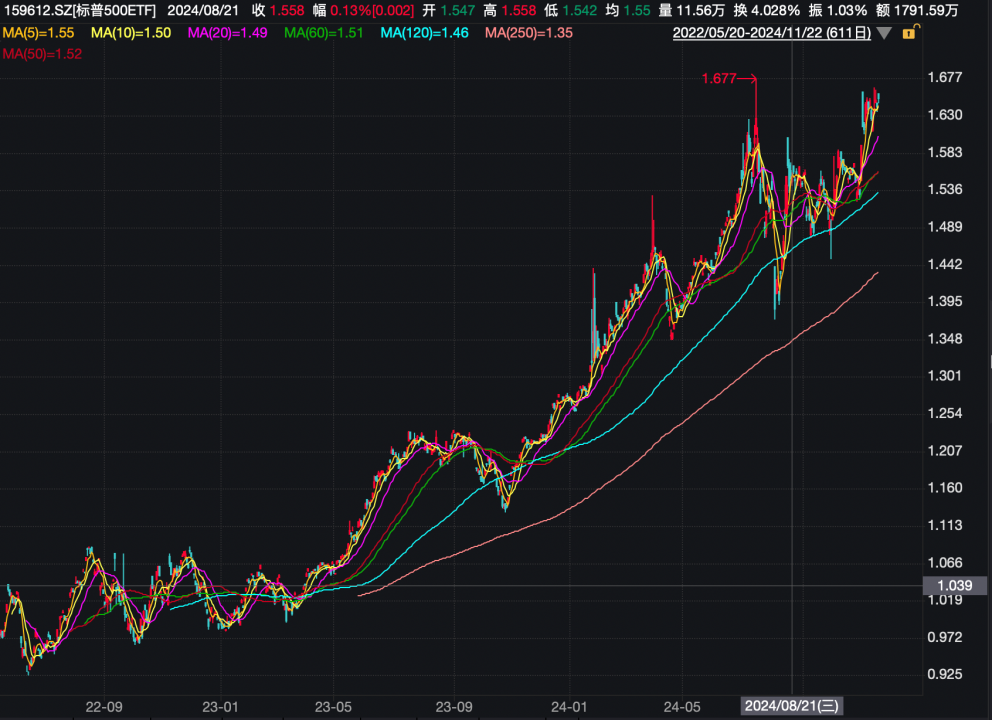992x720 pixels.
Task: Select the MA(5)=1.55 indicator label
Action: (x=39, y=33)
